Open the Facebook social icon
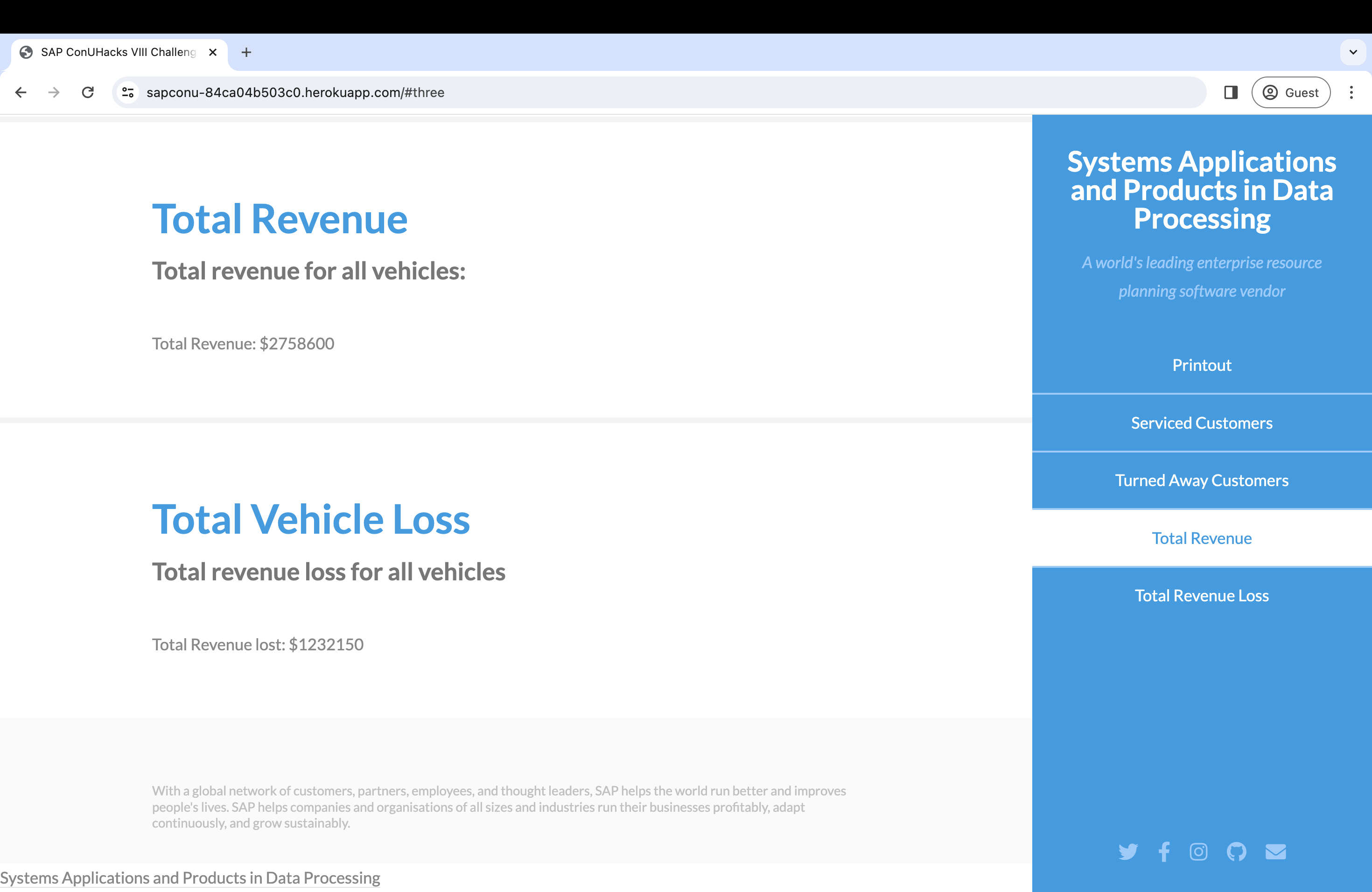Image resolution: width=1372 pixels, height=892 pixels. click(x=1164, y=852)
